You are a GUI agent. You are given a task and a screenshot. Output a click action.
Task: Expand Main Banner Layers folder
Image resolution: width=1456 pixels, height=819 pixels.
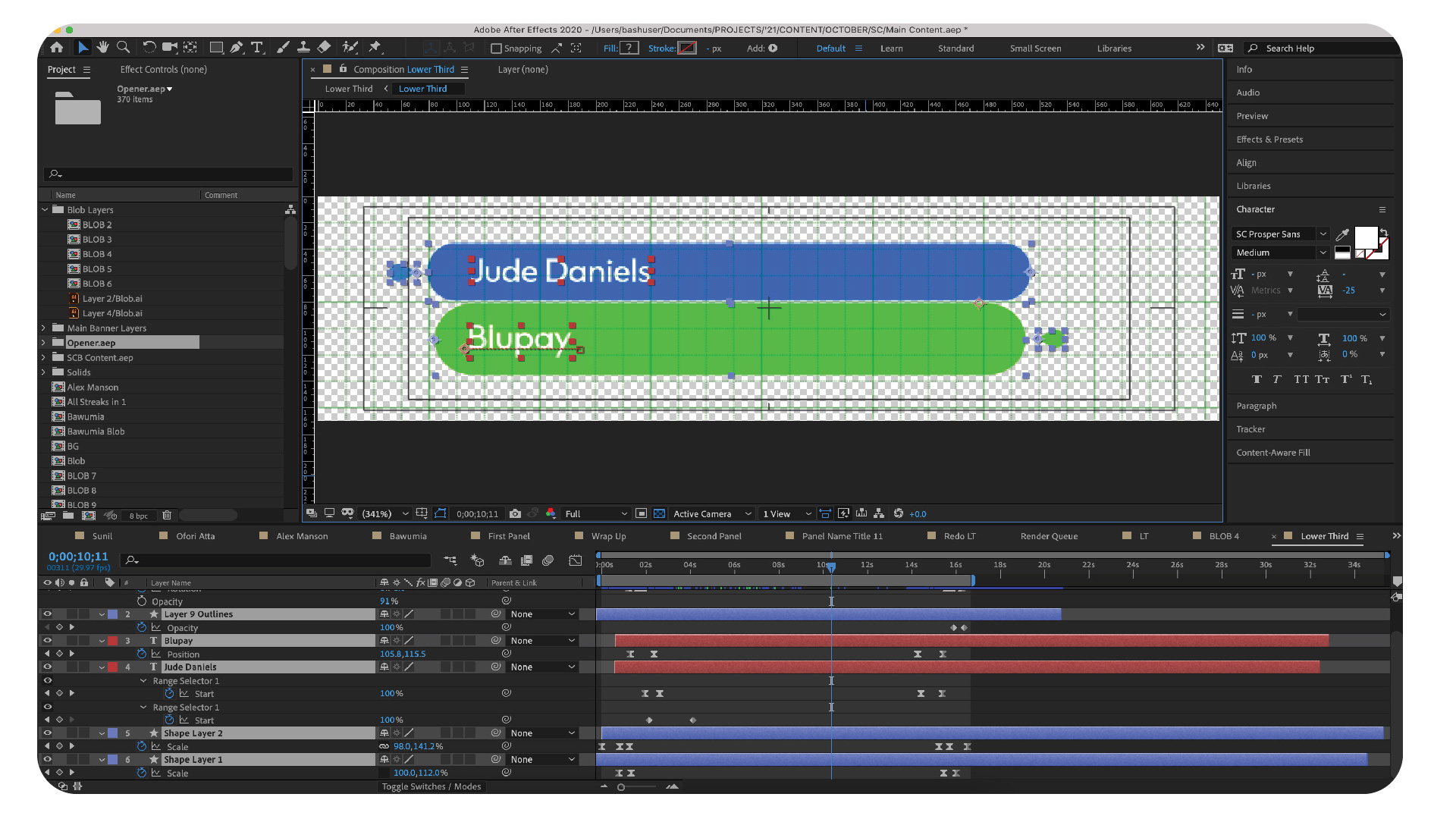coord(44,328)
